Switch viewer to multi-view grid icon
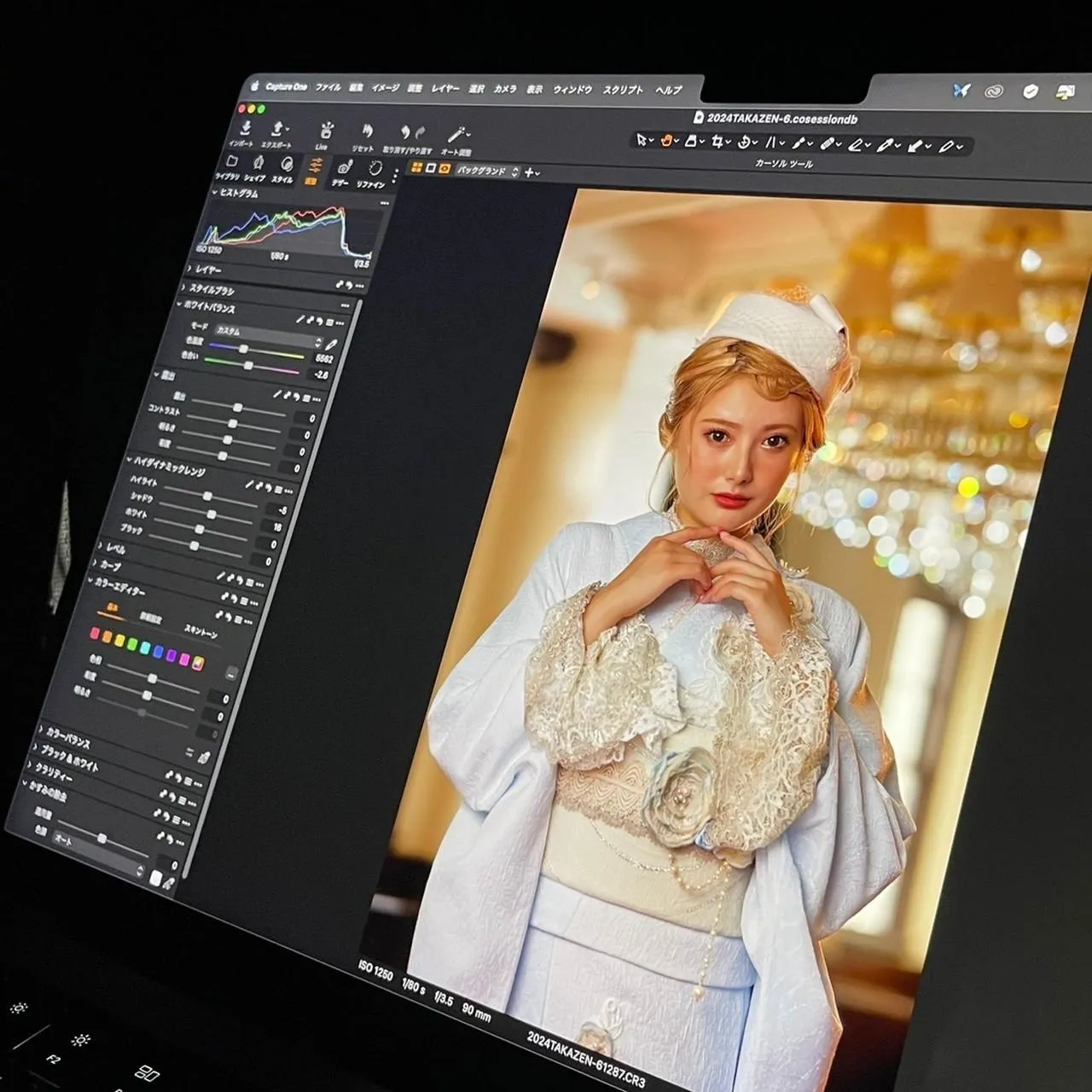The width and height of the screenshot is (1092, 1092). [x=417, y=168]
